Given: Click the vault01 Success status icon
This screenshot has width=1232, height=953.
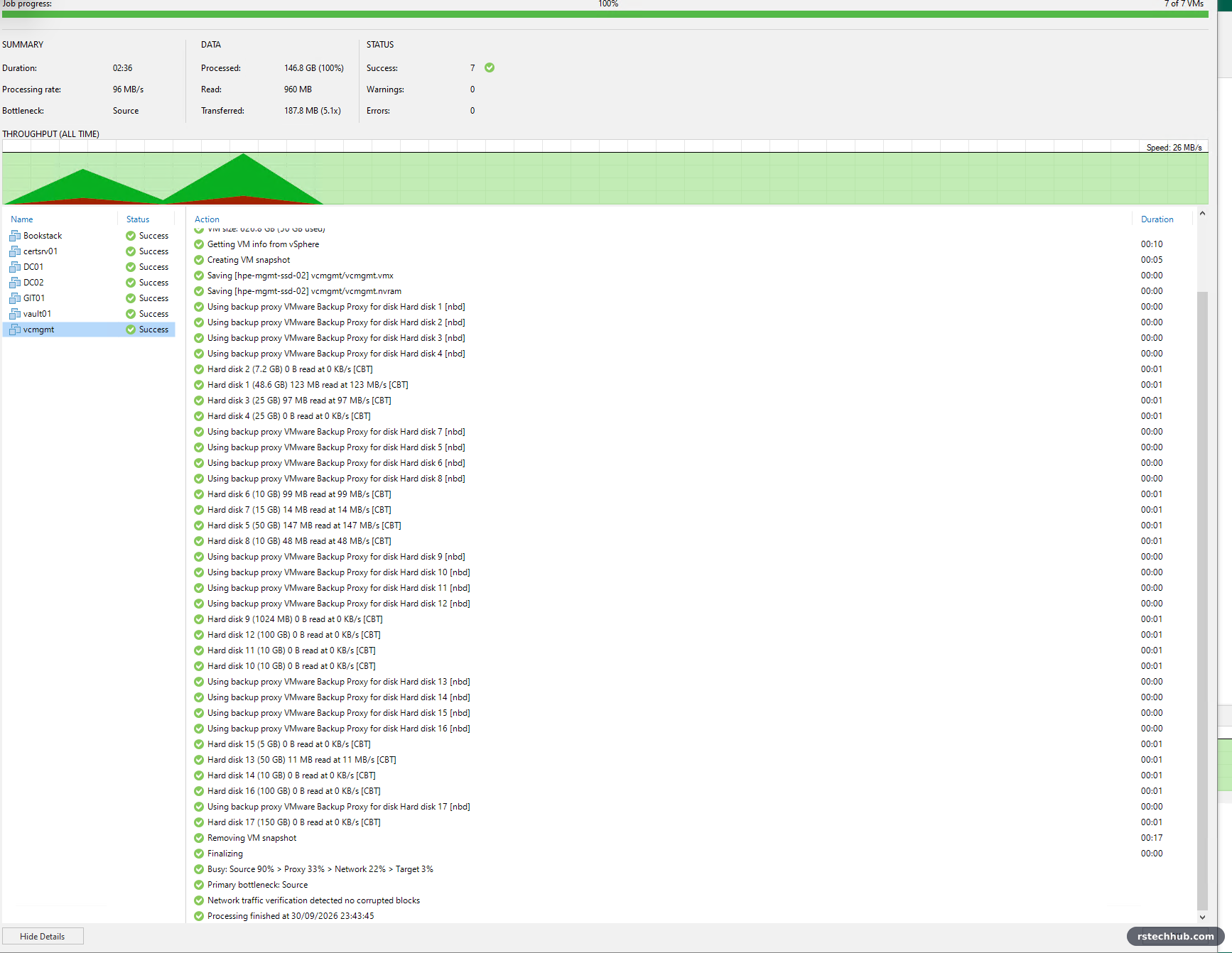Looking at the screenshot, I should 131,314.
